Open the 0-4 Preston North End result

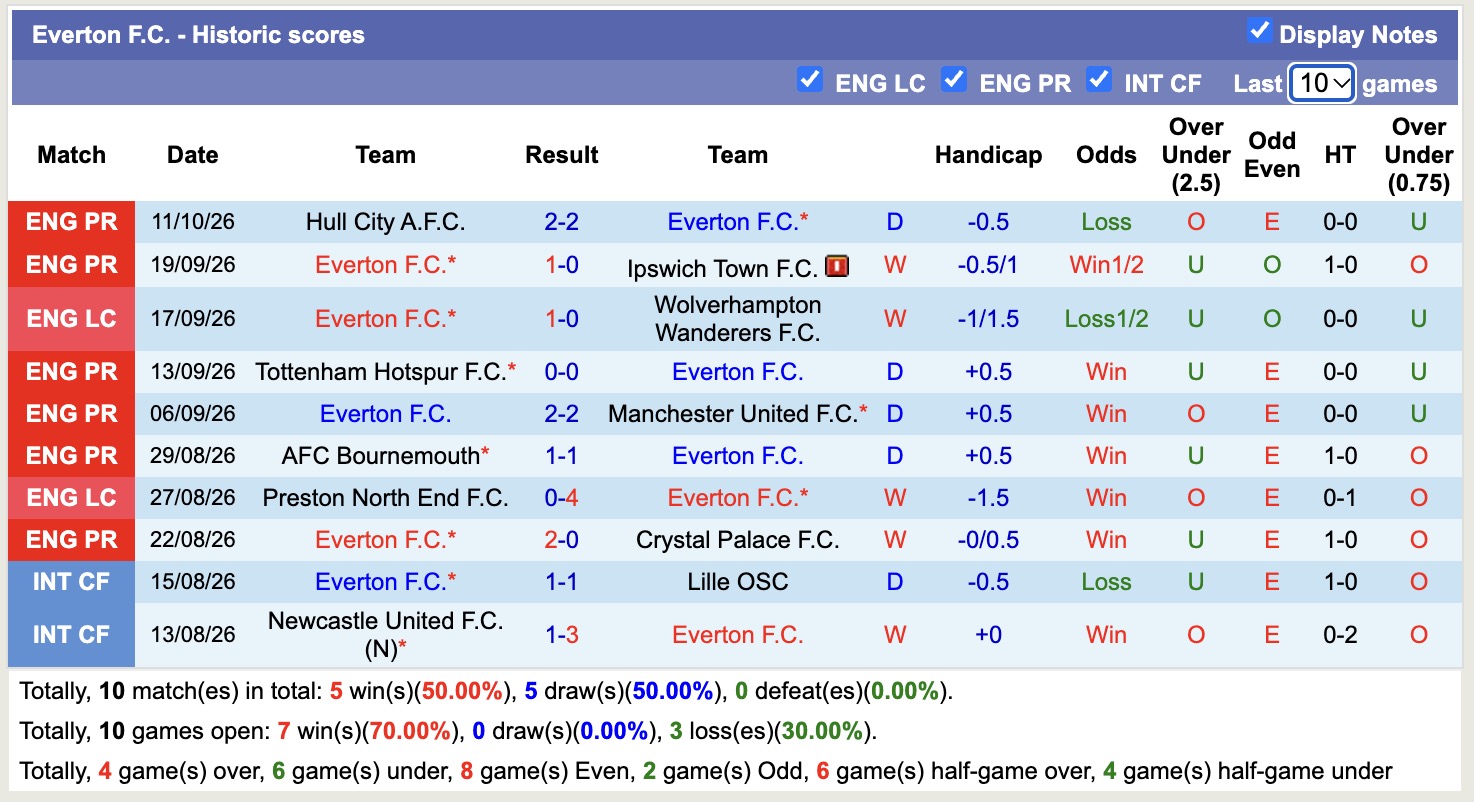[x=562, y=498]
